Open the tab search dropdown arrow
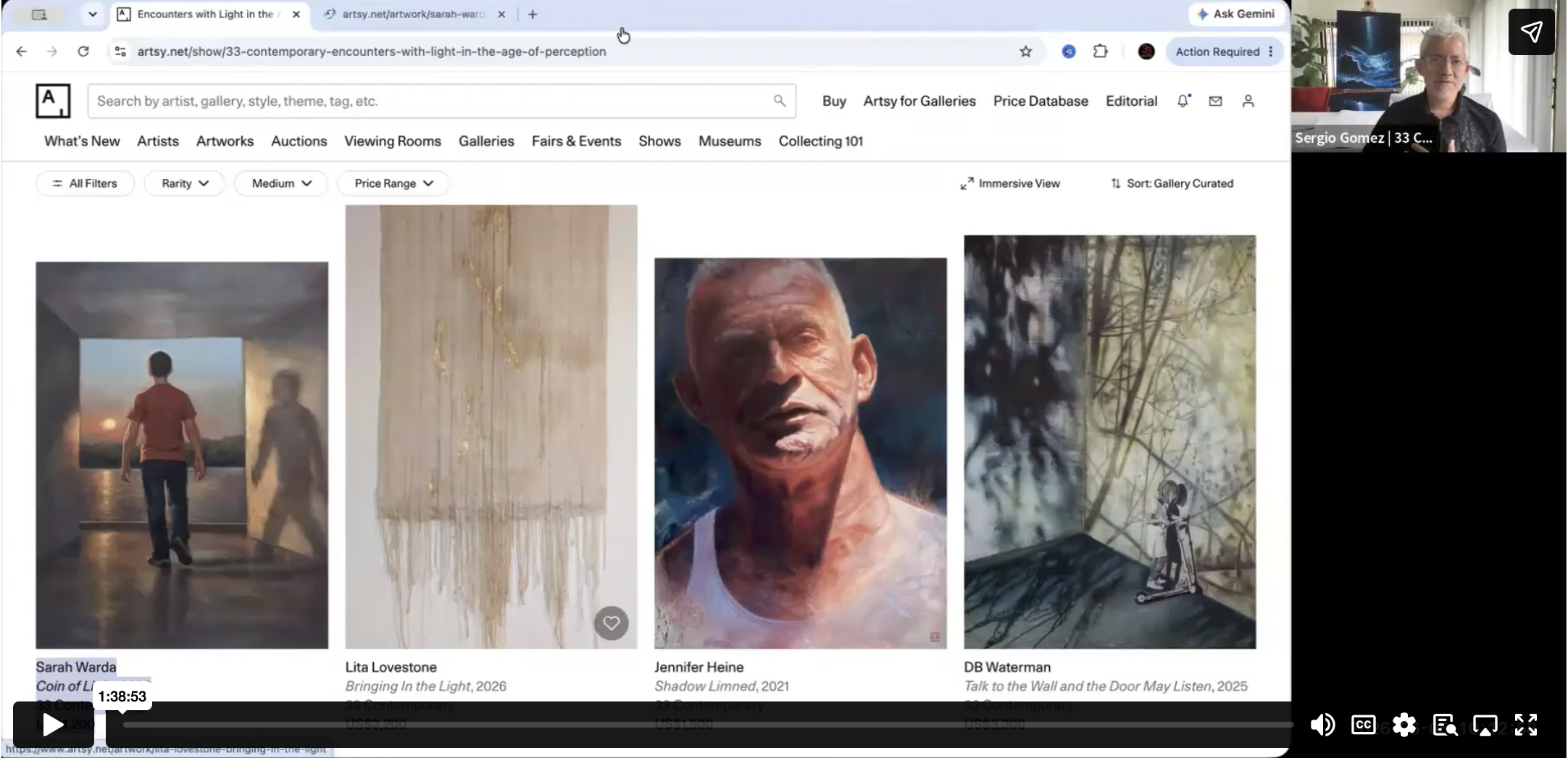The height and width of the screenshot is (758, 1568). coord(92,14)
